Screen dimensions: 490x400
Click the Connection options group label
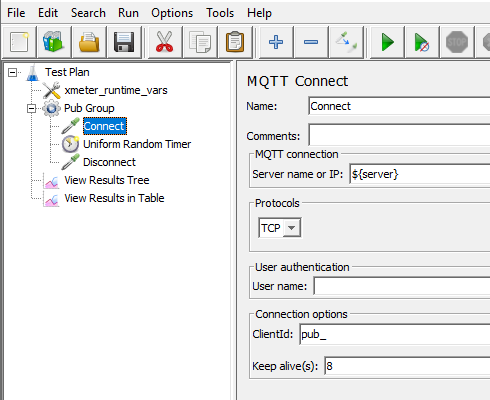[301, 314]
